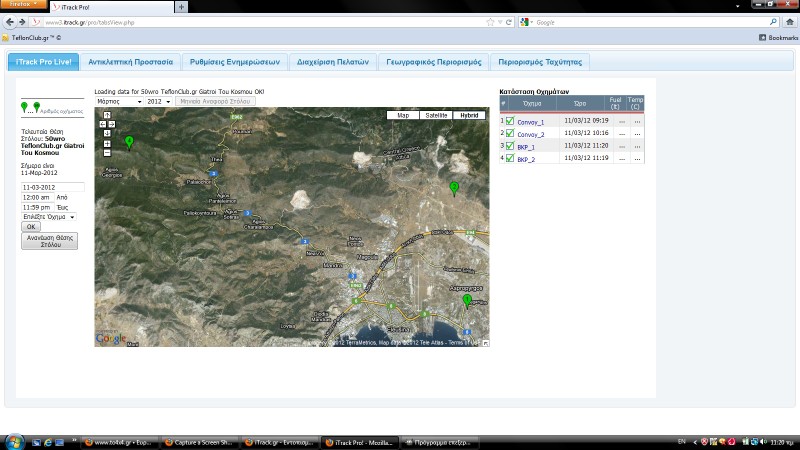Uncheck the Convoy_1 vehicle checkbox
The height and width of the screenshot is (450, 800).
(510, 121)
